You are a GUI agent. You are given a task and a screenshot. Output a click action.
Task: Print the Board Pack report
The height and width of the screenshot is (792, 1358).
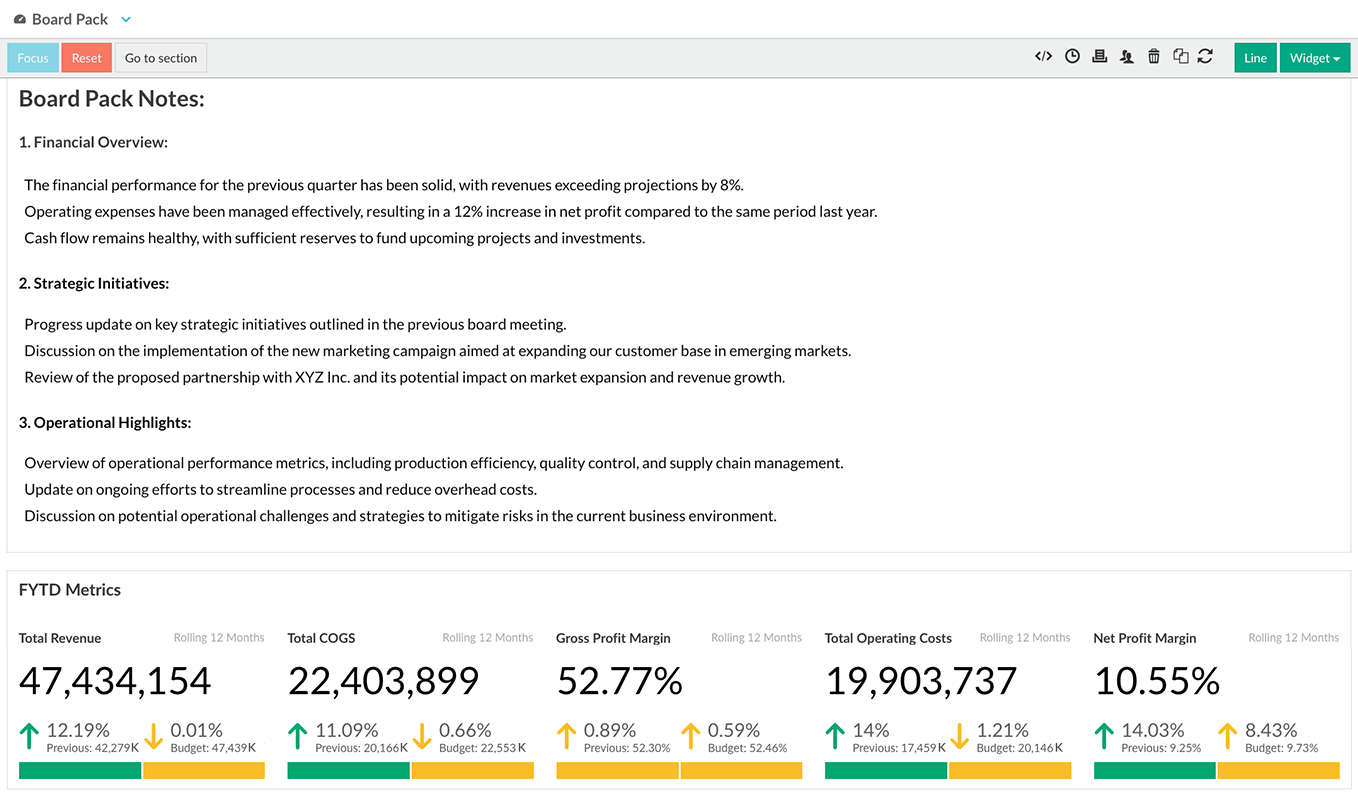click(1100, 56)
